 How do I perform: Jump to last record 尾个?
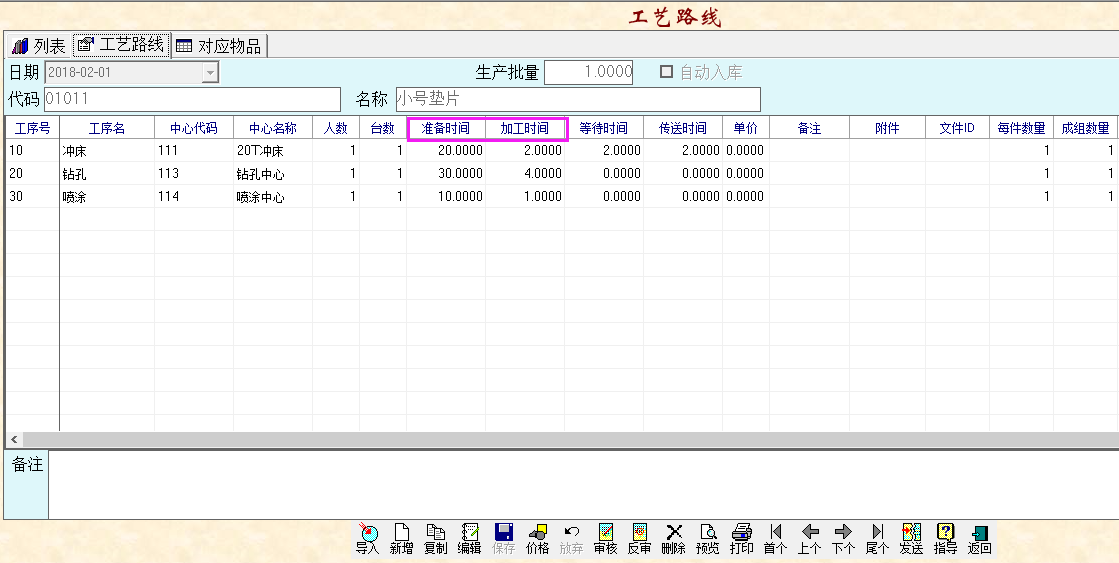tap(877, 539)
